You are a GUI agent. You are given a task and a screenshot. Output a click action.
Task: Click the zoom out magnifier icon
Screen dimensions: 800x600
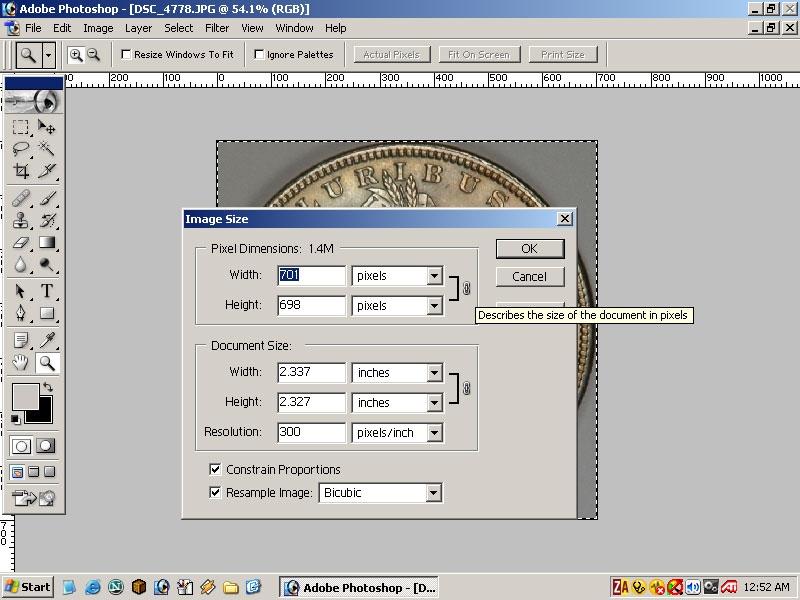[93, 55]
